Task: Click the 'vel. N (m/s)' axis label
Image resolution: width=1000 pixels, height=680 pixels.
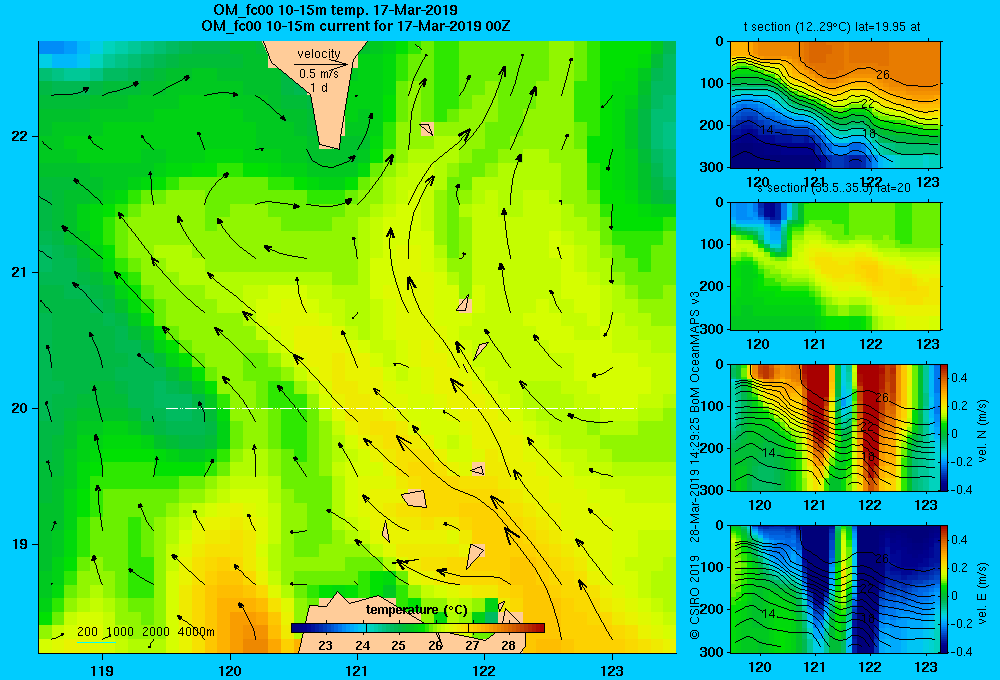Action: [982, 431]
